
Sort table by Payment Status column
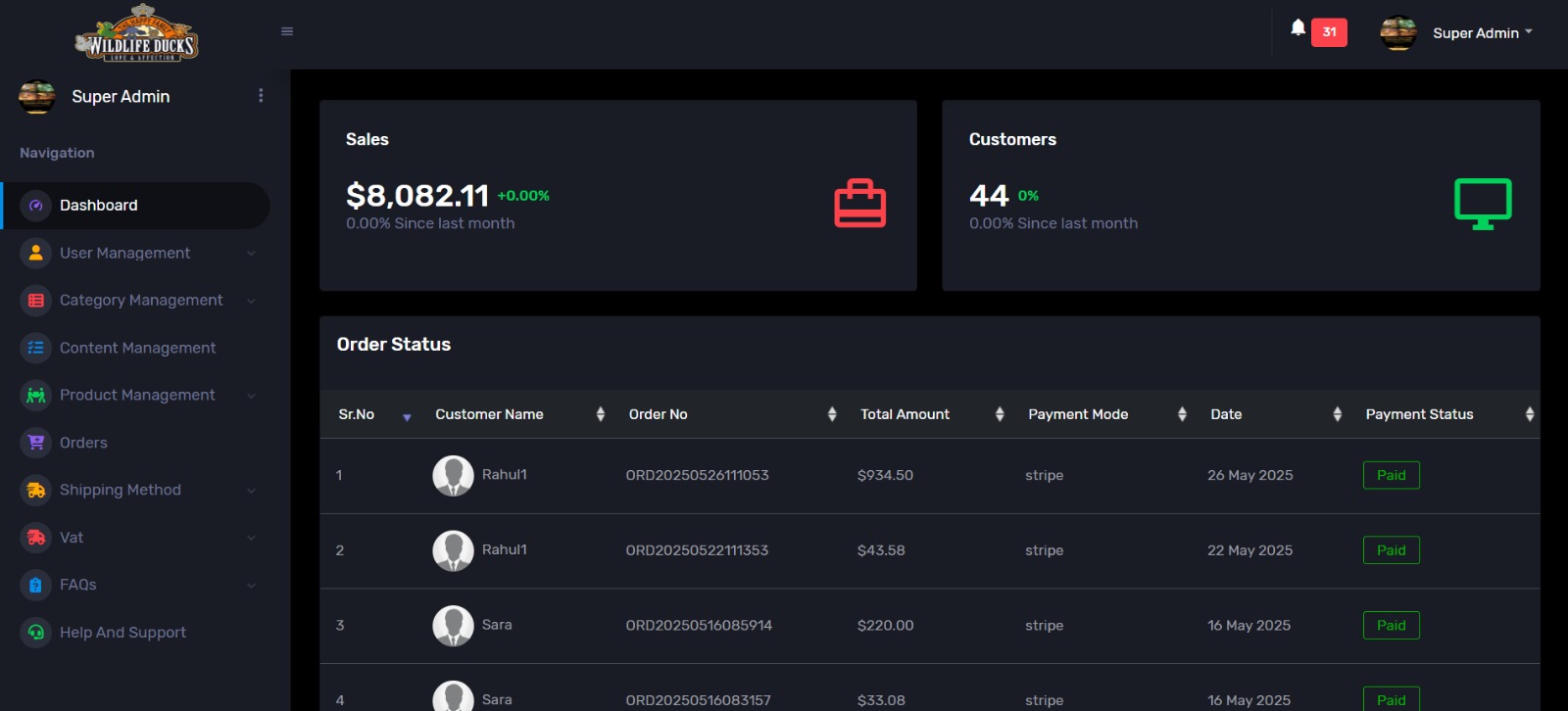coord(1448,415)
